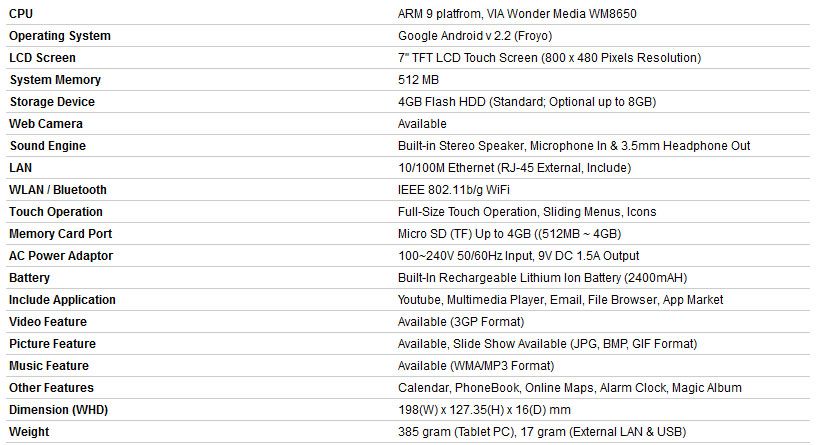Click the Operating System label

[x=59, y=36]
